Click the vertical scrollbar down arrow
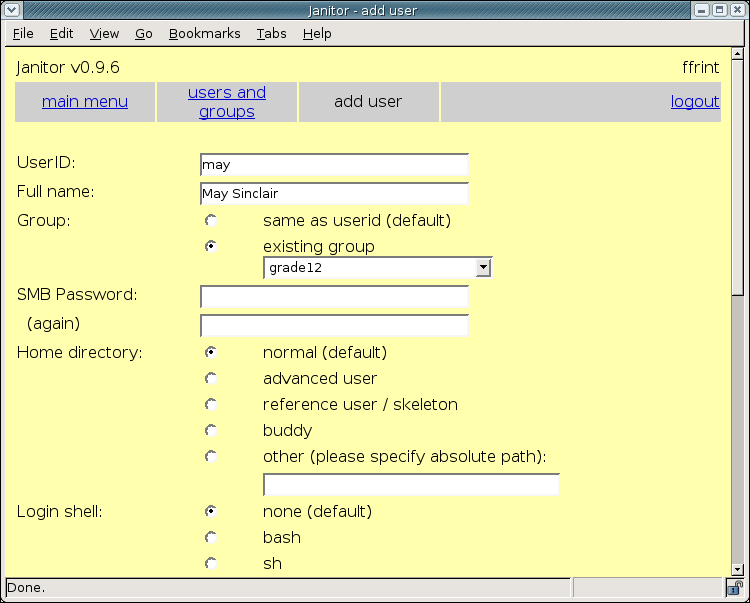 (737, 570)
